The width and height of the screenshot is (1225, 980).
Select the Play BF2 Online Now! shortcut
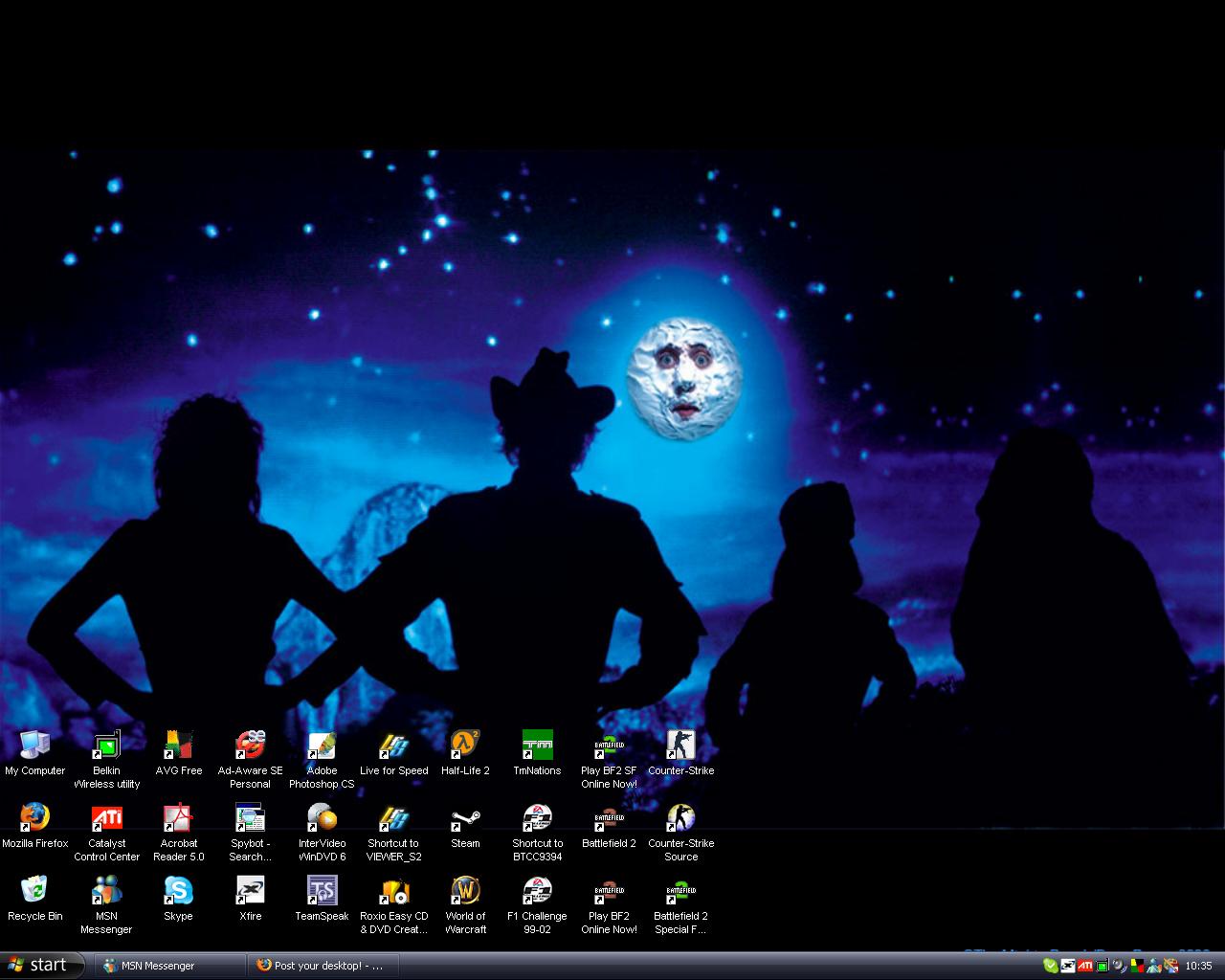(x=609, y=904)
